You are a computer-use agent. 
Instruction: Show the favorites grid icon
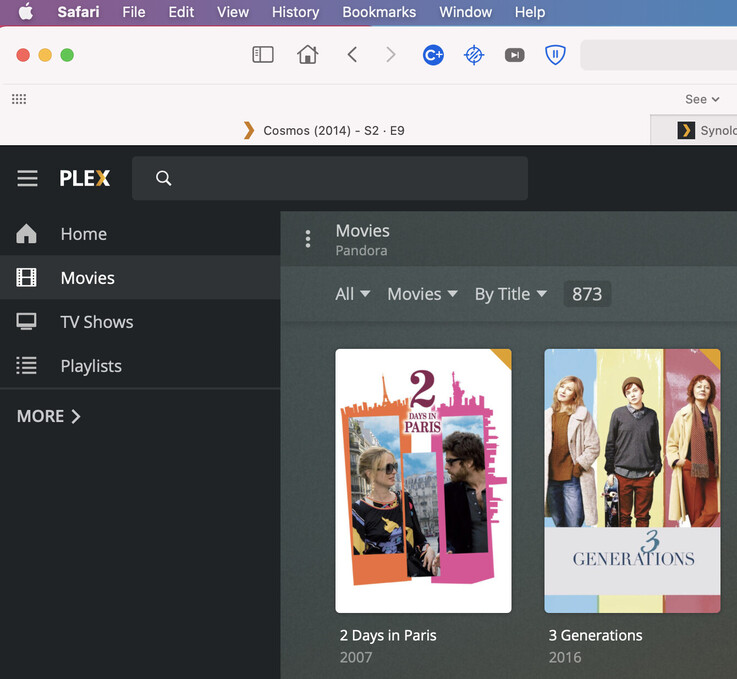coord(19,99)
